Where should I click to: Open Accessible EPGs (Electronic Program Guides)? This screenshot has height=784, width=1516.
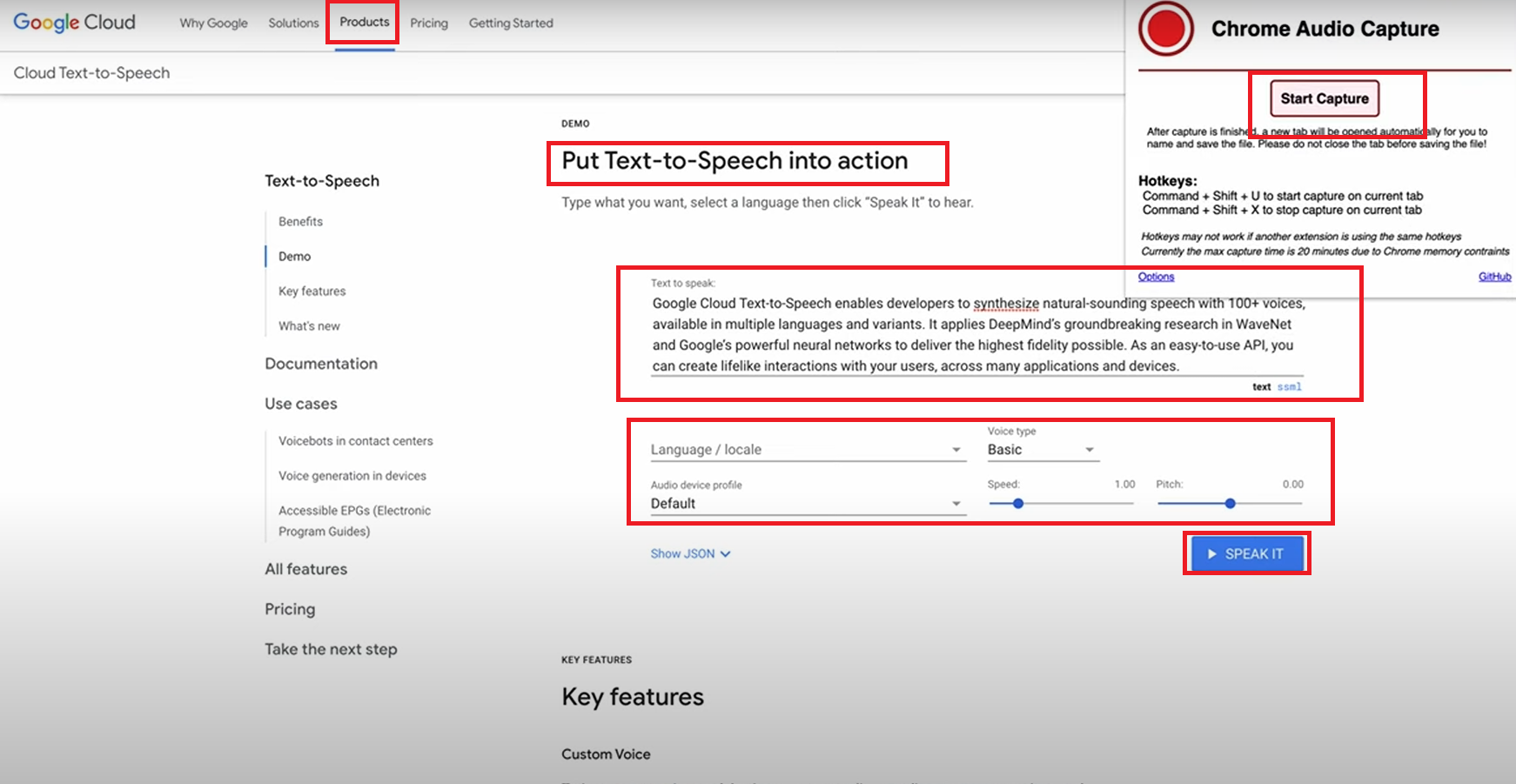pos(354,521)
